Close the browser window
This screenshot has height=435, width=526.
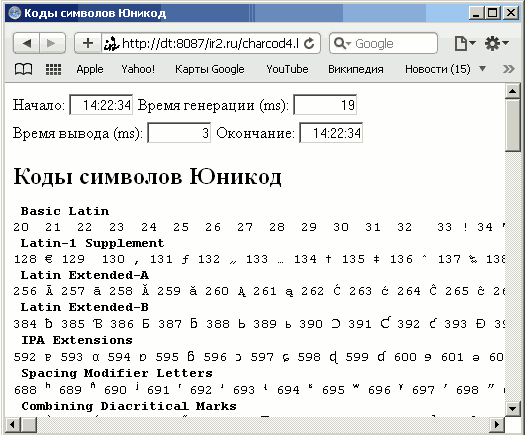pyautogui.click(x=511, y=13)
